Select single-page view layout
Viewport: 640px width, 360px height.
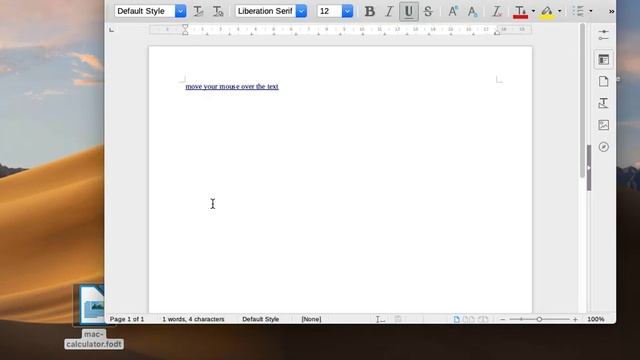(x=456, y=319)
